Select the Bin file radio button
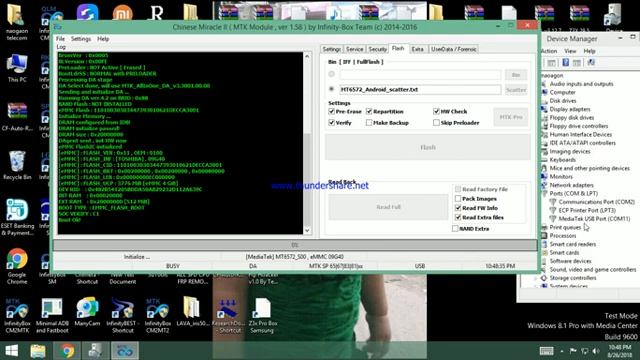The width and height of the screenshot is (640, 360). [331, 74]
